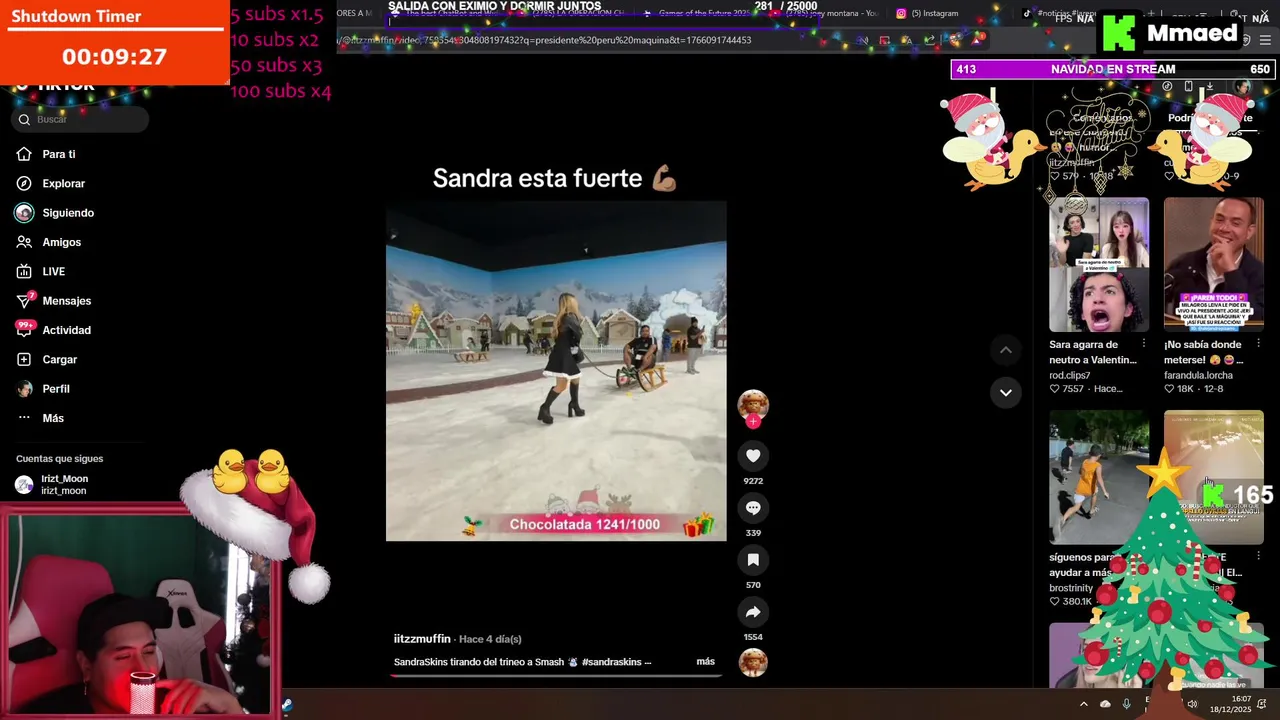Screen dimensions: 1280x720
Task: Click the playing video area
Action: 556,371
